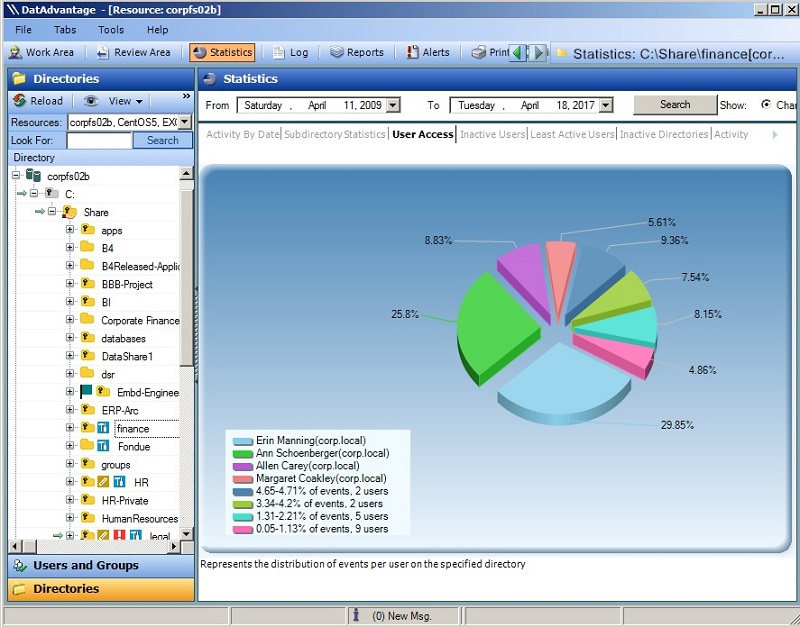
Task: Click the Print icon
Action: [x=478, y=53]
